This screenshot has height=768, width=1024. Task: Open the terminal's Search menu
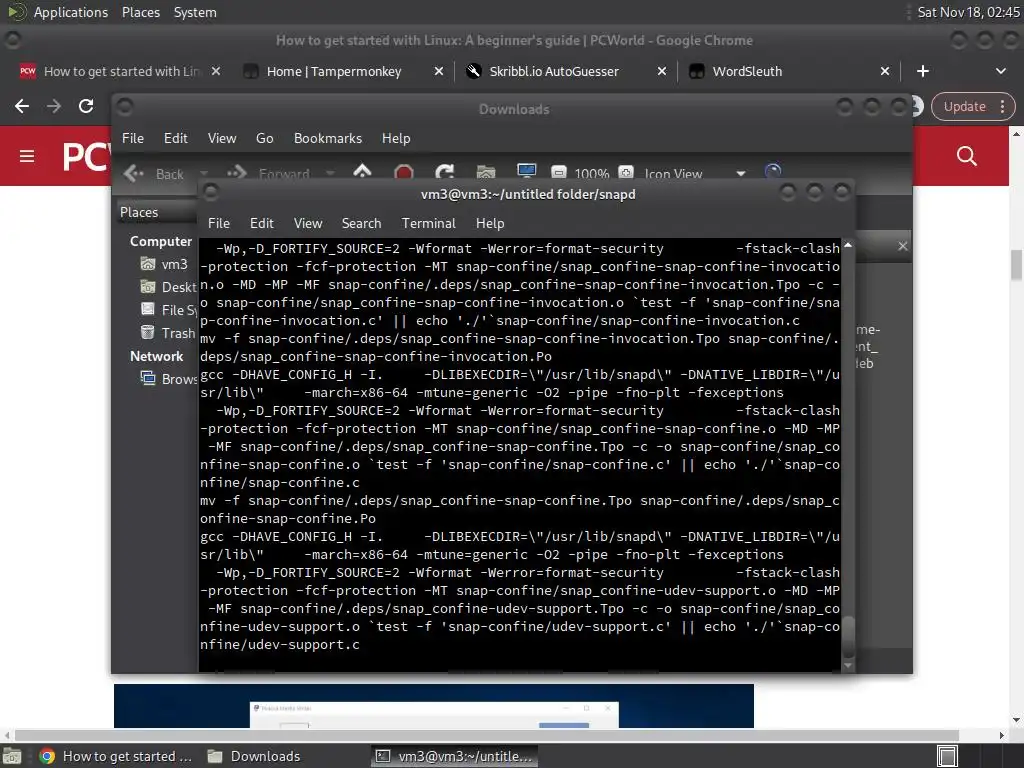361,223
